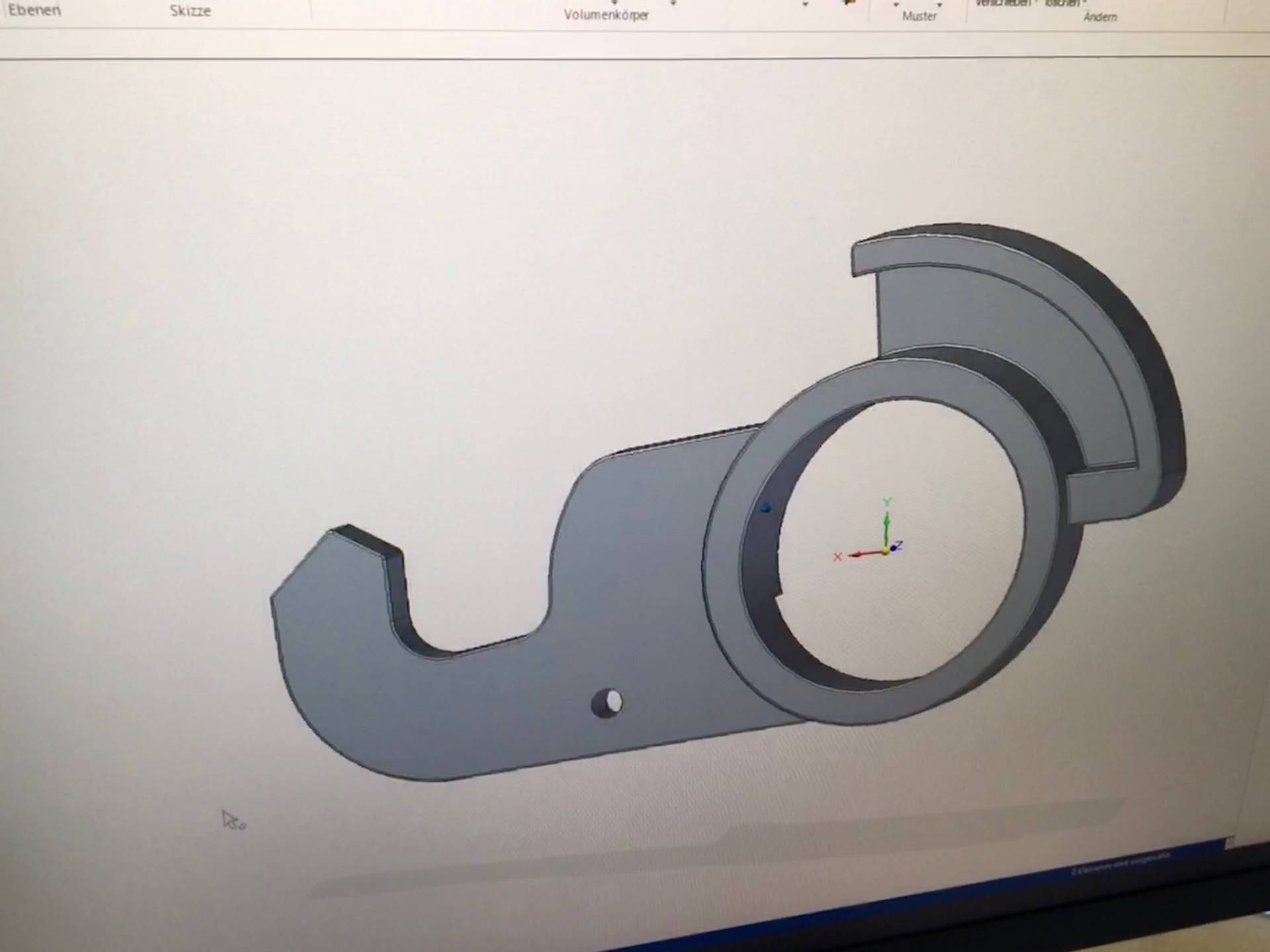Viewport: 1270px width, 952px height.
Task: Select the small round hole in plate
Action: pyautogui.click(x=607, y=702)
